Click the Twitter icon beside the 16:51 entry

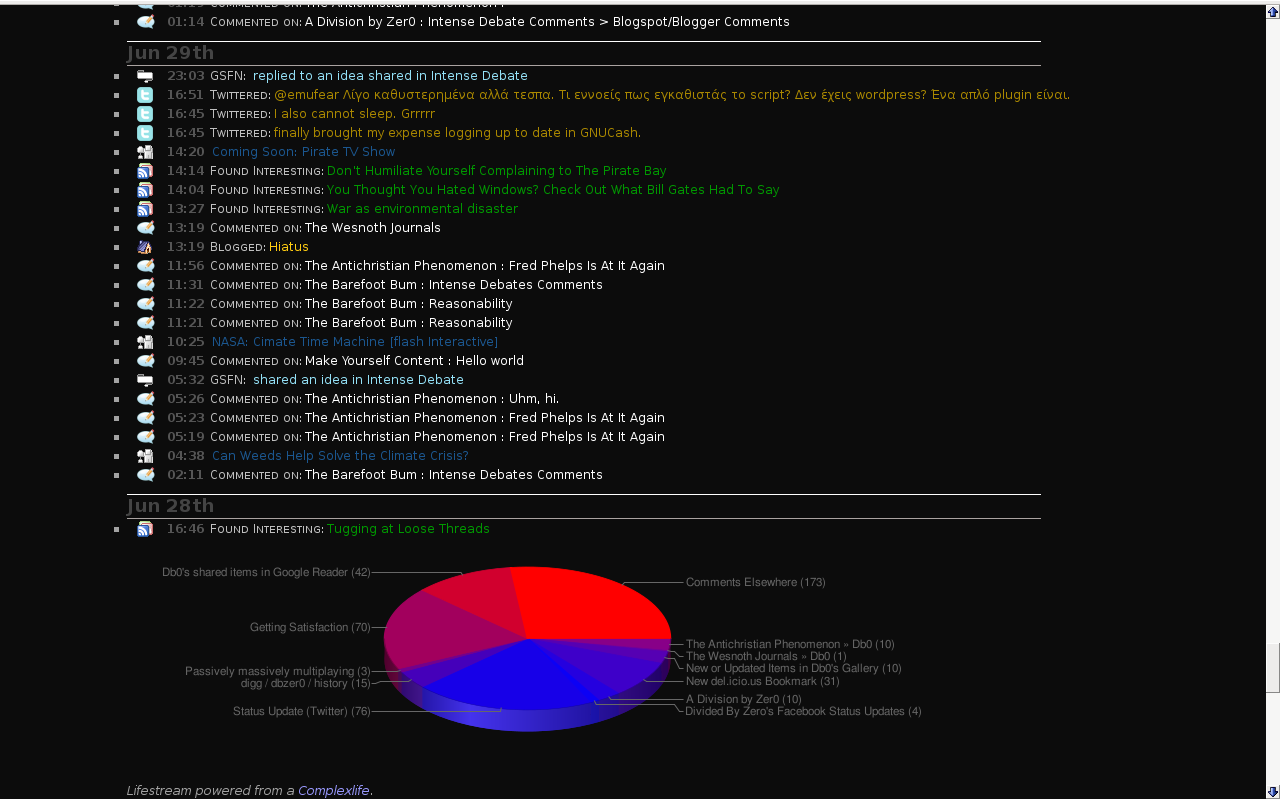(145, 95)
